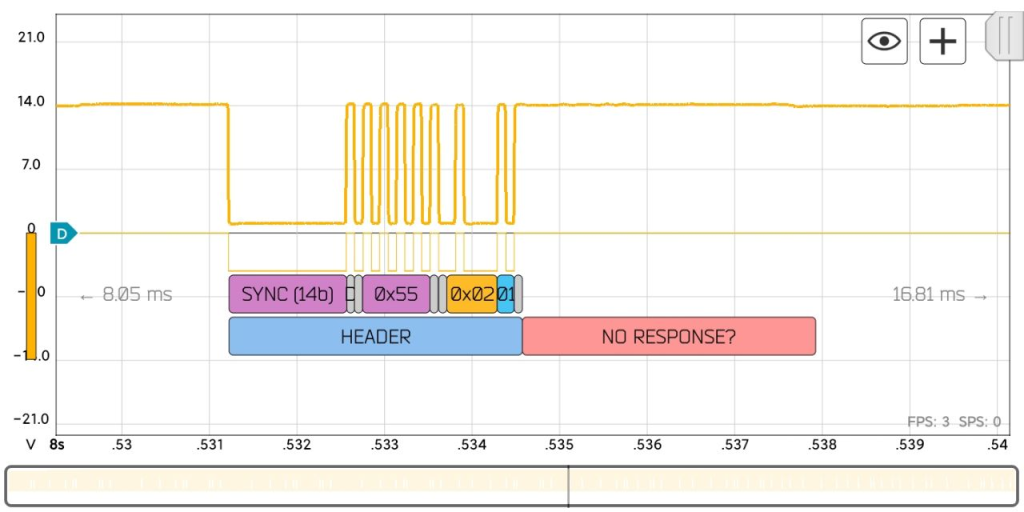Screen dimensions: 1024x512
Task: Click the bottom overview timeline strip
Action: pyautogui.click(x=300, y=486)
